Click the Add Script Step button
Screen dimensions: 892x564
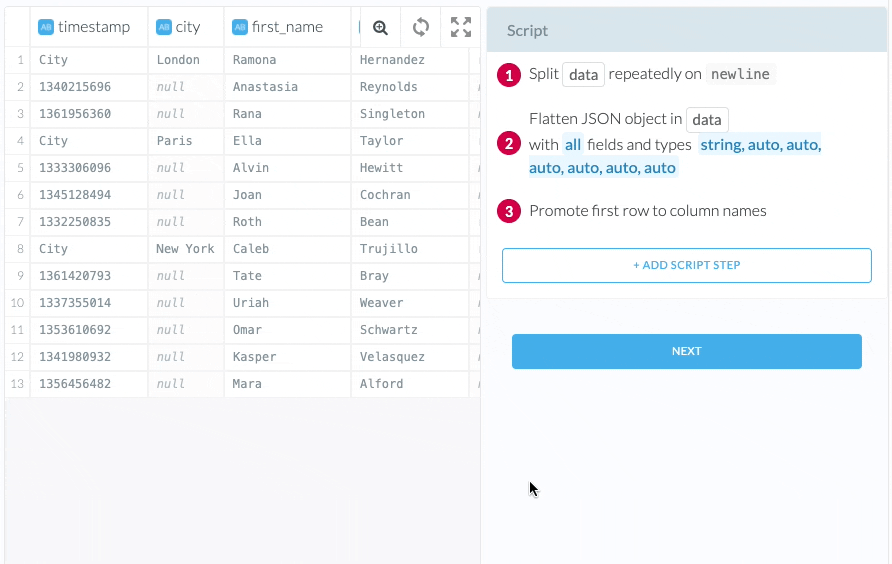[x=686, y=265]
